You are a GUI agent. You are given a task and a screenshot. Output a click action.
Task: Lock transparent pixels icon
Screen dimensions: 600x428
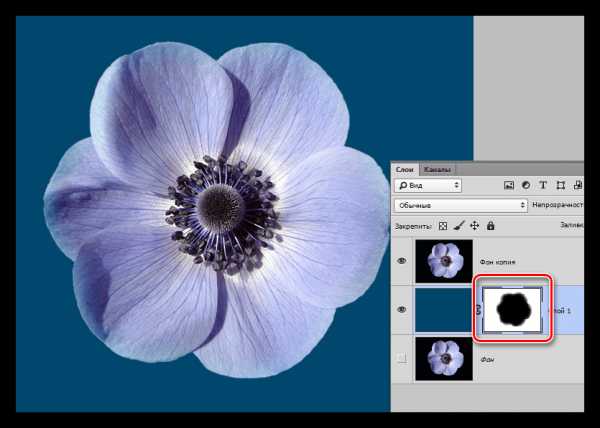tap(443, 226)
